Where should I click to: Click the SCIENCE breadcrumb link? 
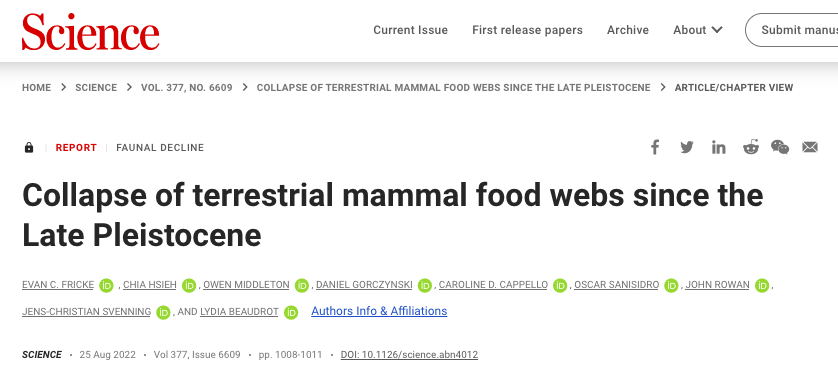96,88
